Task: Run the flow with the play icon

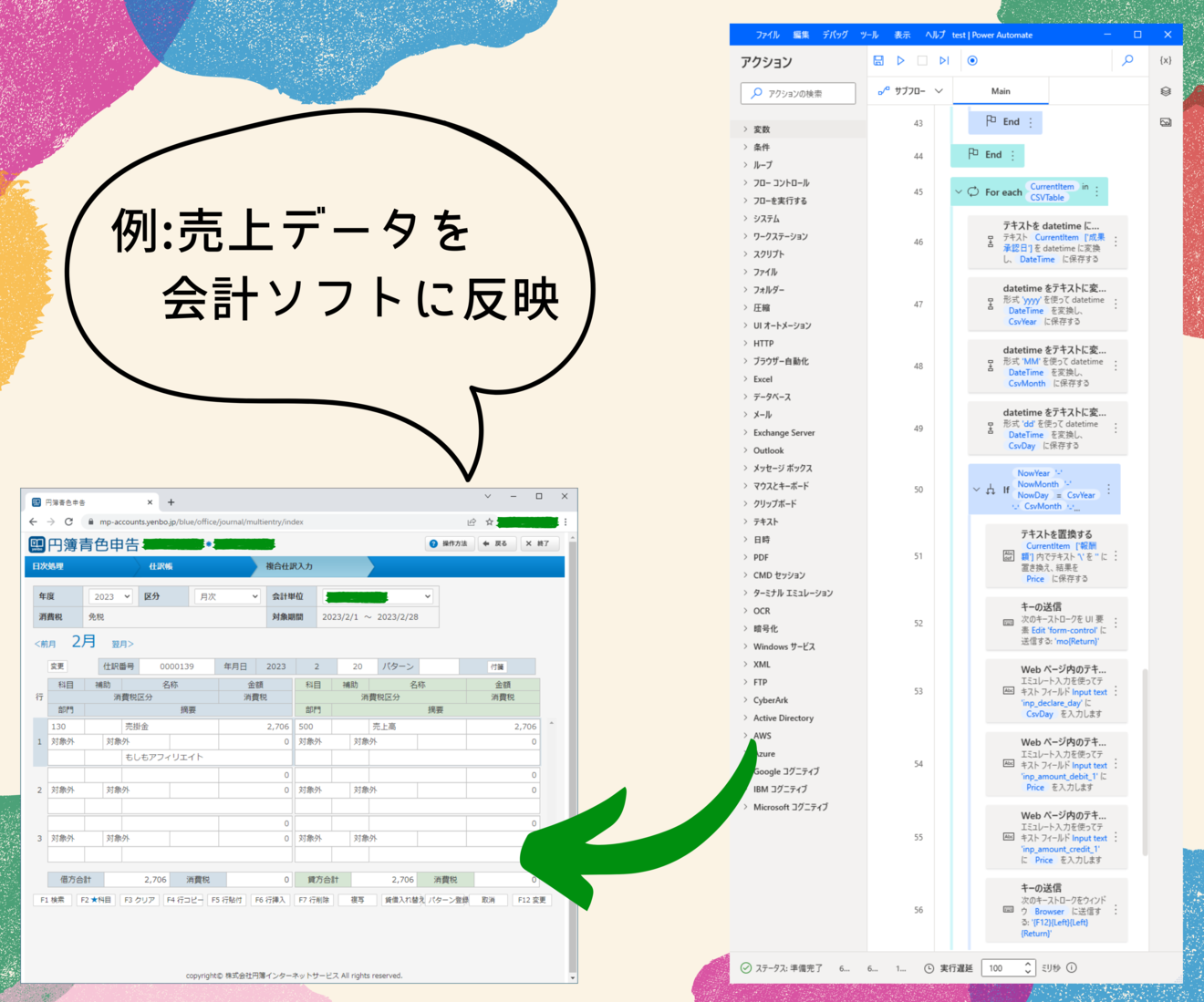Action: [x=900, y=60]
